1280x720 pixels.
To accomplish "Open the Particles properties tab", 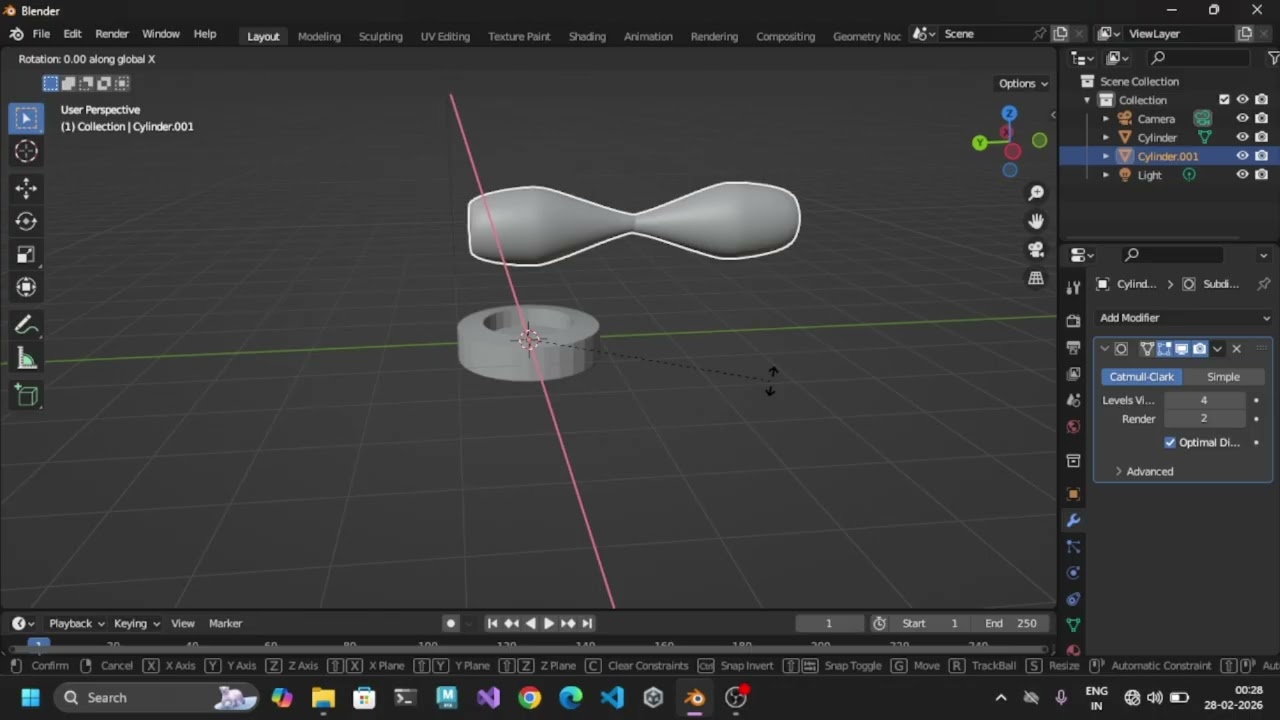I will (1073, 547).
